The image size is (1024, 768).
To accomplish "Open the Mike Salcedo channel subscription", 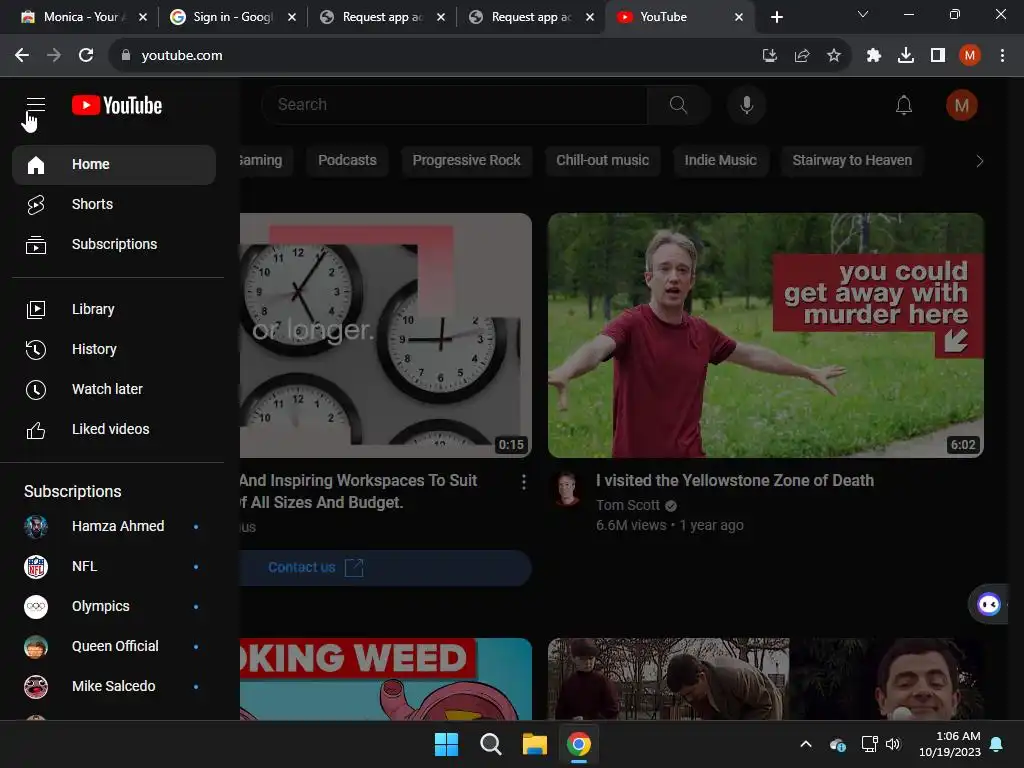I will (x=114, y=686).
